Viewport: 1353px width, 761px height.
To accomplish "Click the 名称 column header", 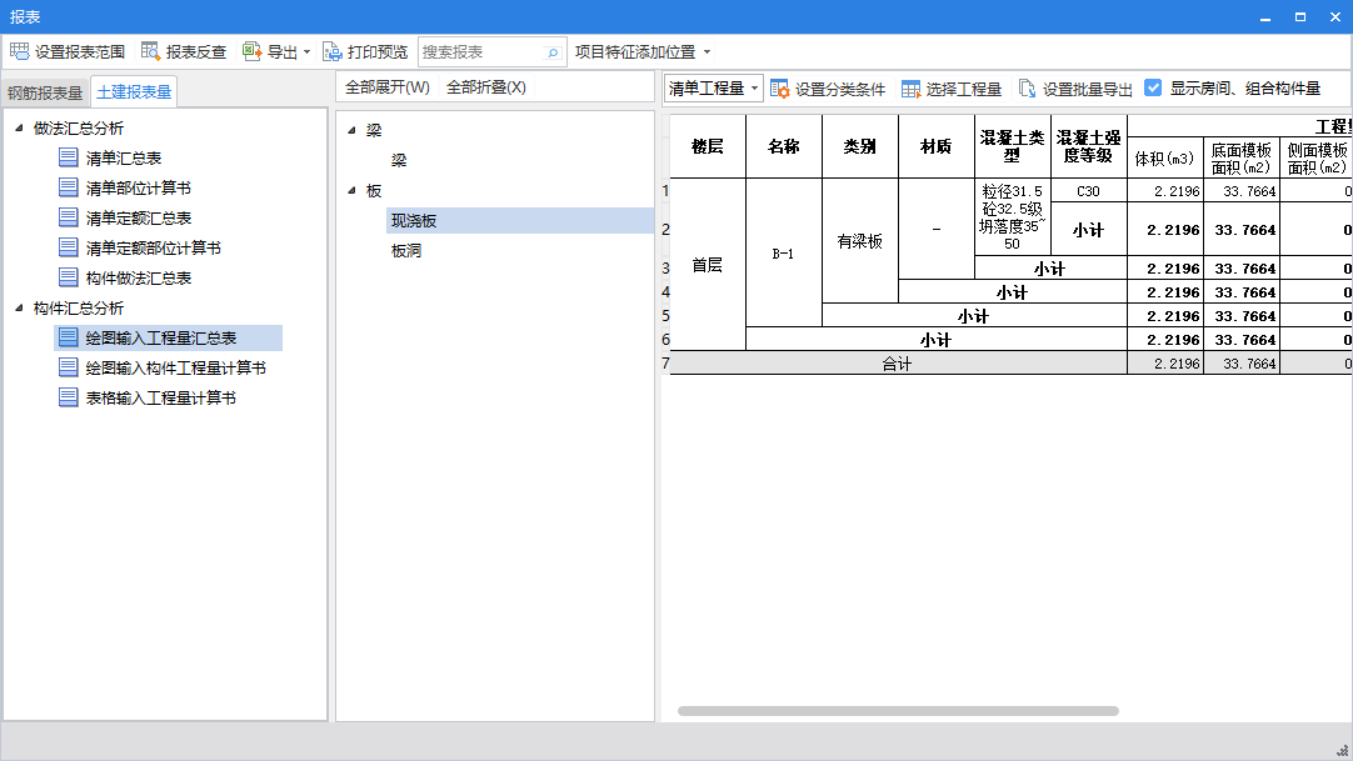I will click(784, 147).
